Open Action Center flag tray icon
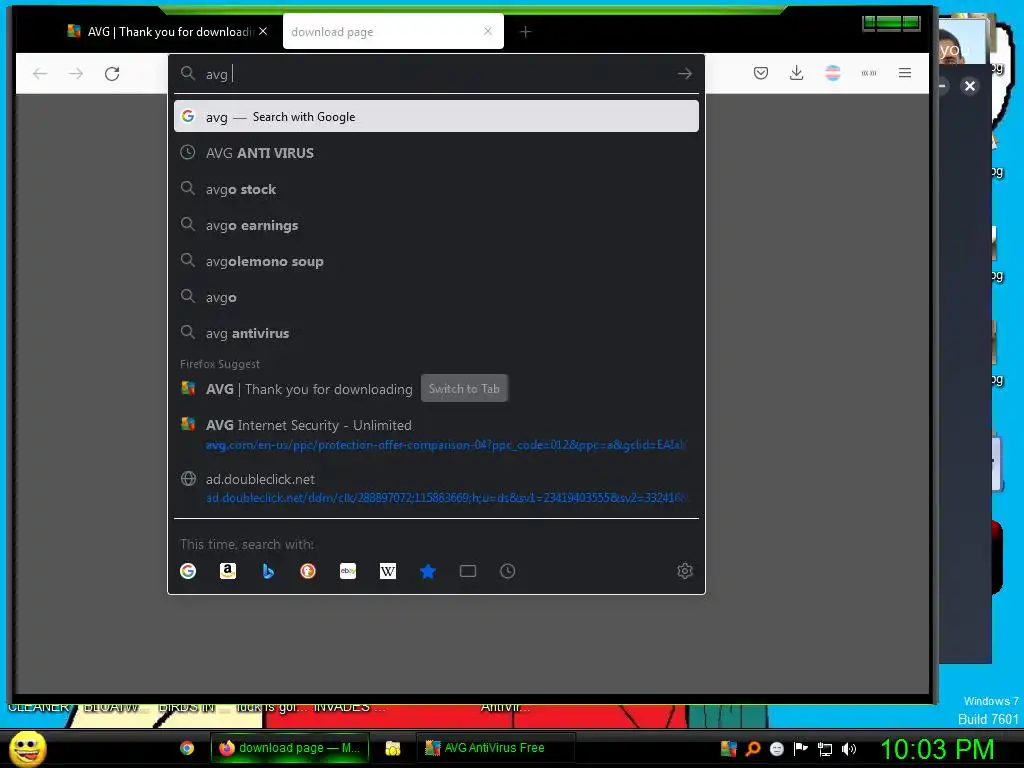The image size is (1024, 768). click(801, 749)
